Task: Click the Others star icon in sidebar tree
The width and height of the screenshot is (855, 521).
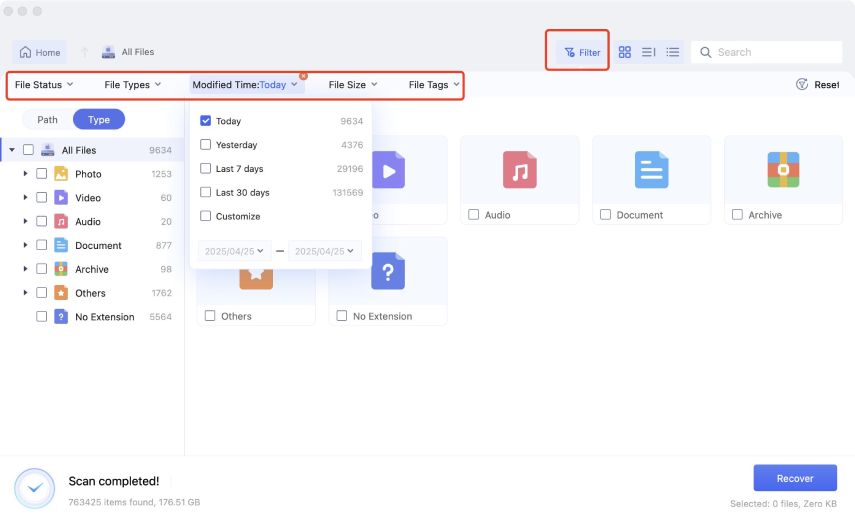Action: point(61,293)
